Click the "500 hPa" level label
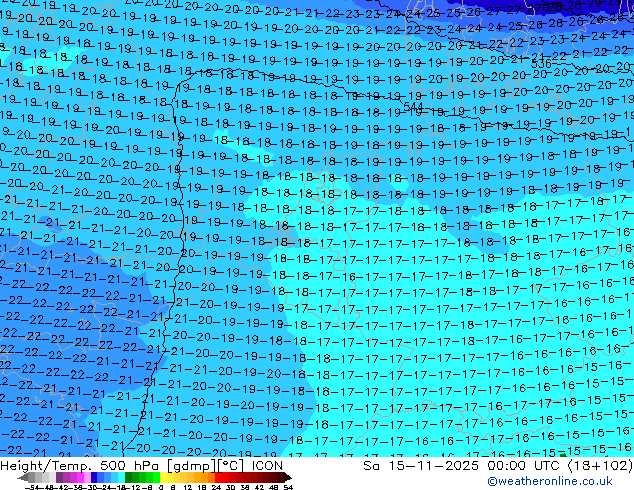The height and width of the screenshot is (490, 634). (x=131, y=466)
